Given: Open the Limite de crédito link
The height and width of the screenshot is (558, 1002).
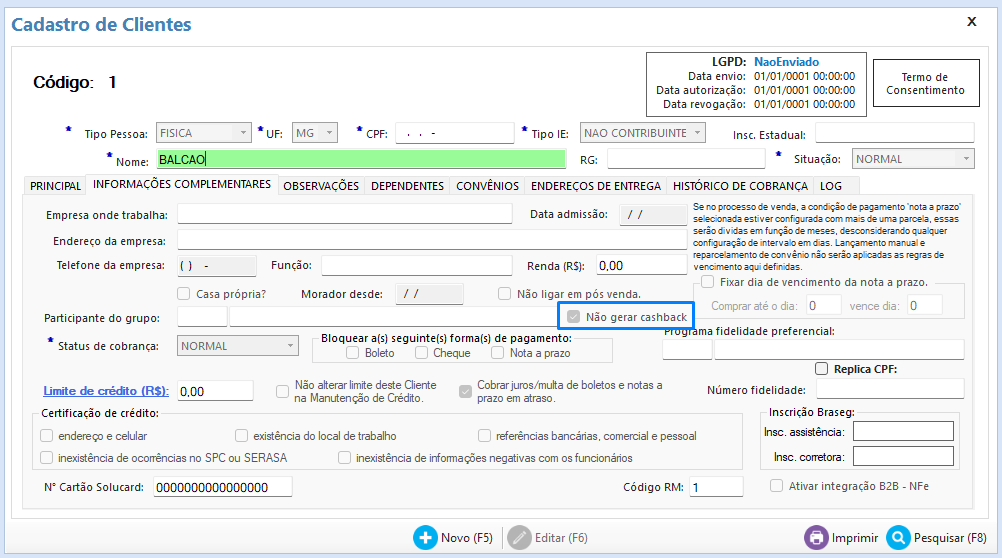Looking at the screenshot, I should tap(106, 391).
